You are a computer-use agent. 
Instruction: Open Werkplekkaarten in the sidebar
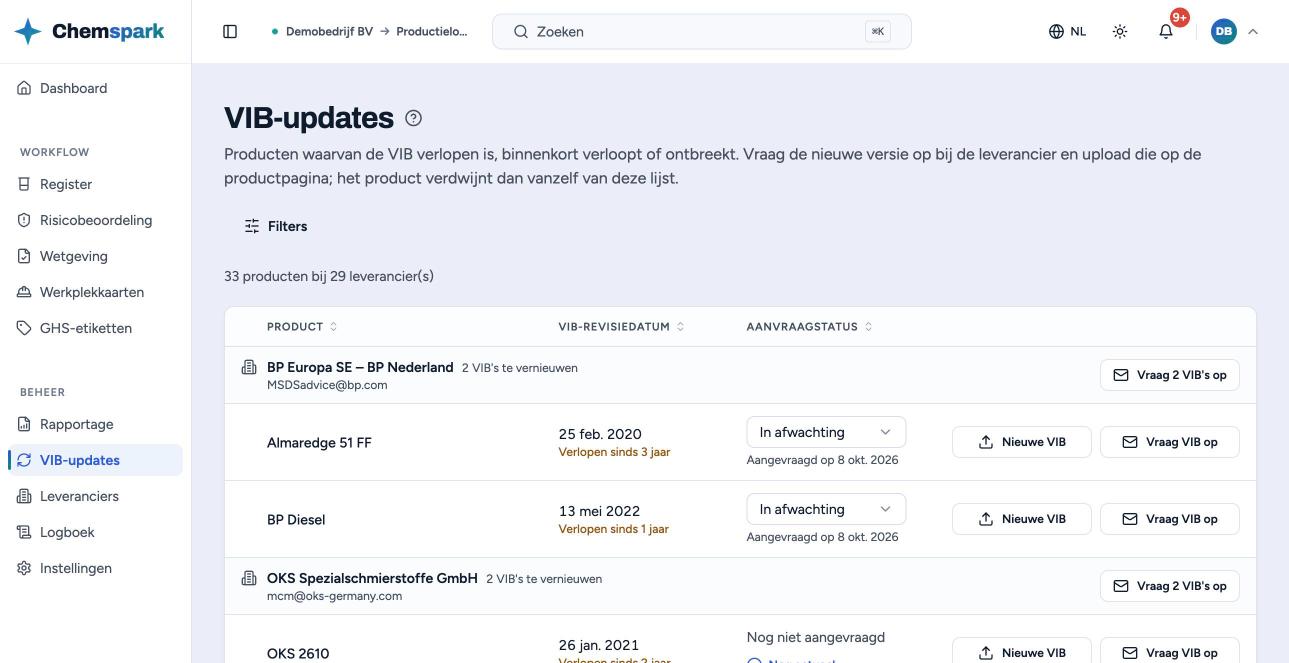click(95, 292)
